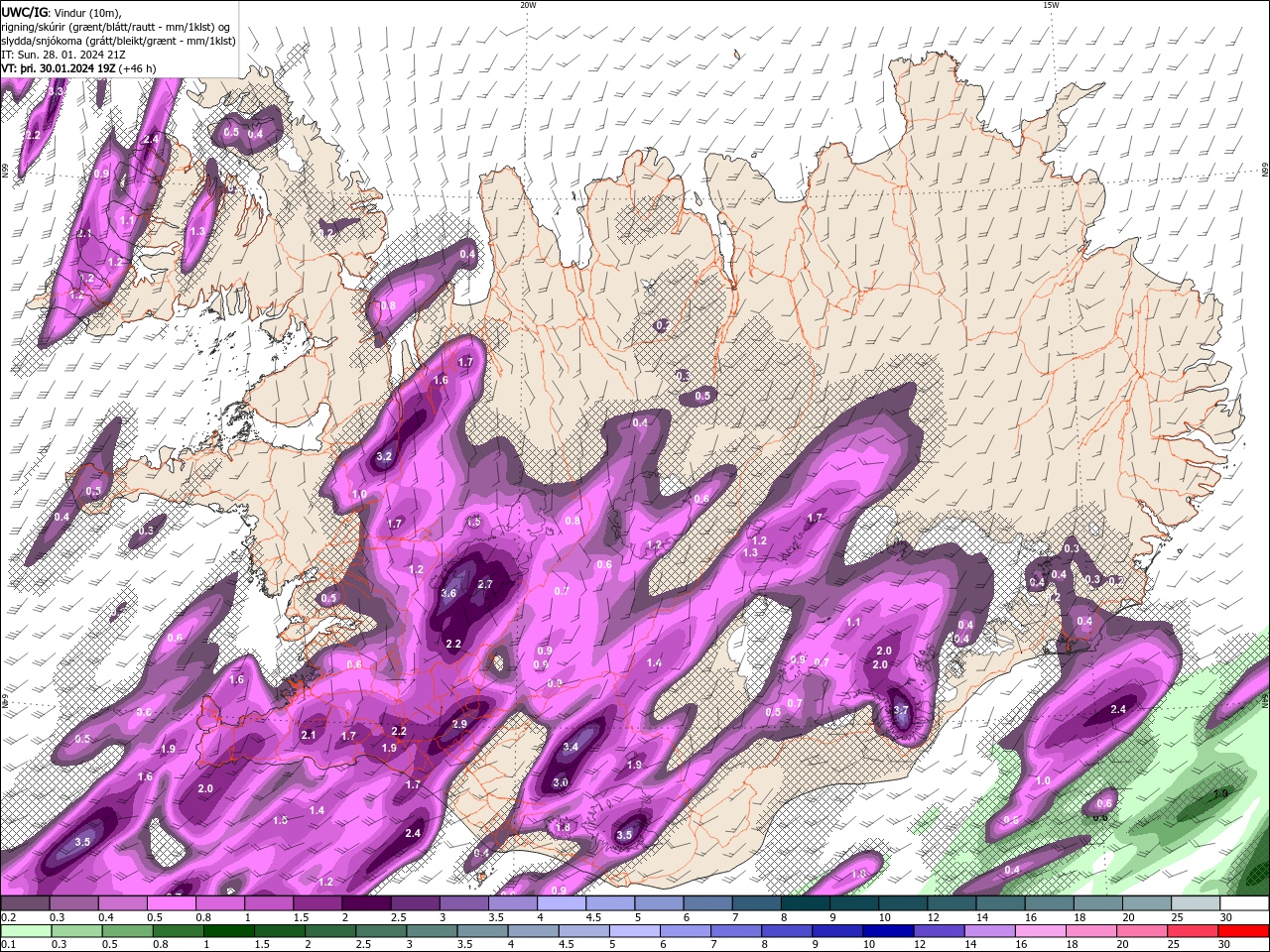Click the pale grey swatch between 25 and 30
This screenshot has height=952, width=1270.
[x=1197, y=902]
